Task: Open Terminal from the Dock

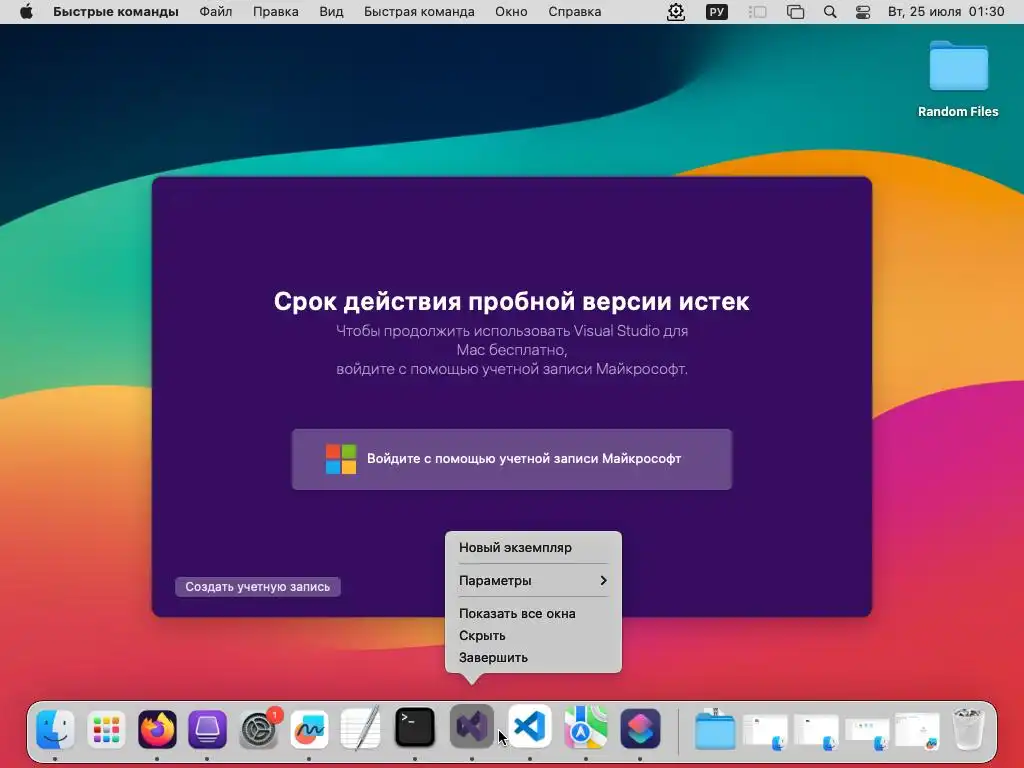Action: pyautogui.click(x=415, y=727)
